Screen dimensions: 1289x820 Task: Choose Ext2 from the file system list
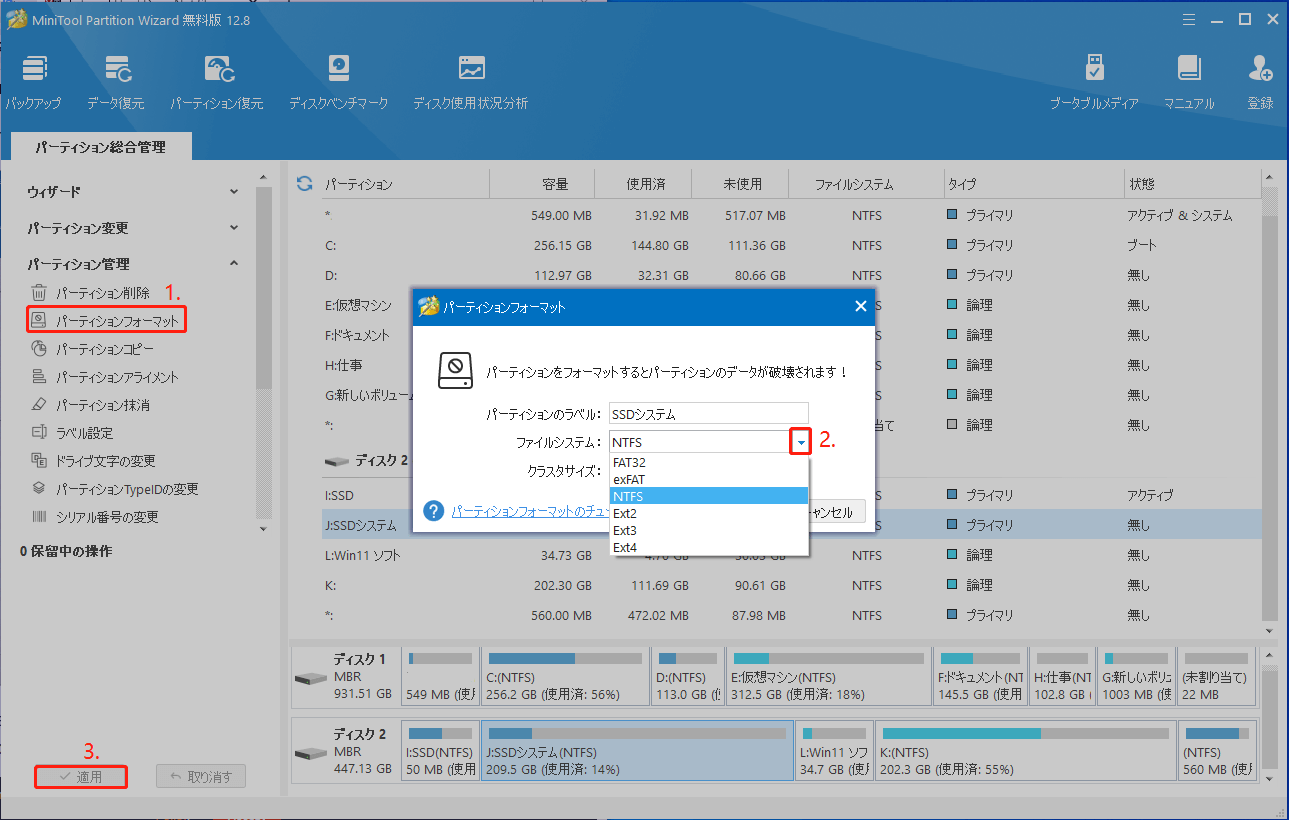pos(708,513)
